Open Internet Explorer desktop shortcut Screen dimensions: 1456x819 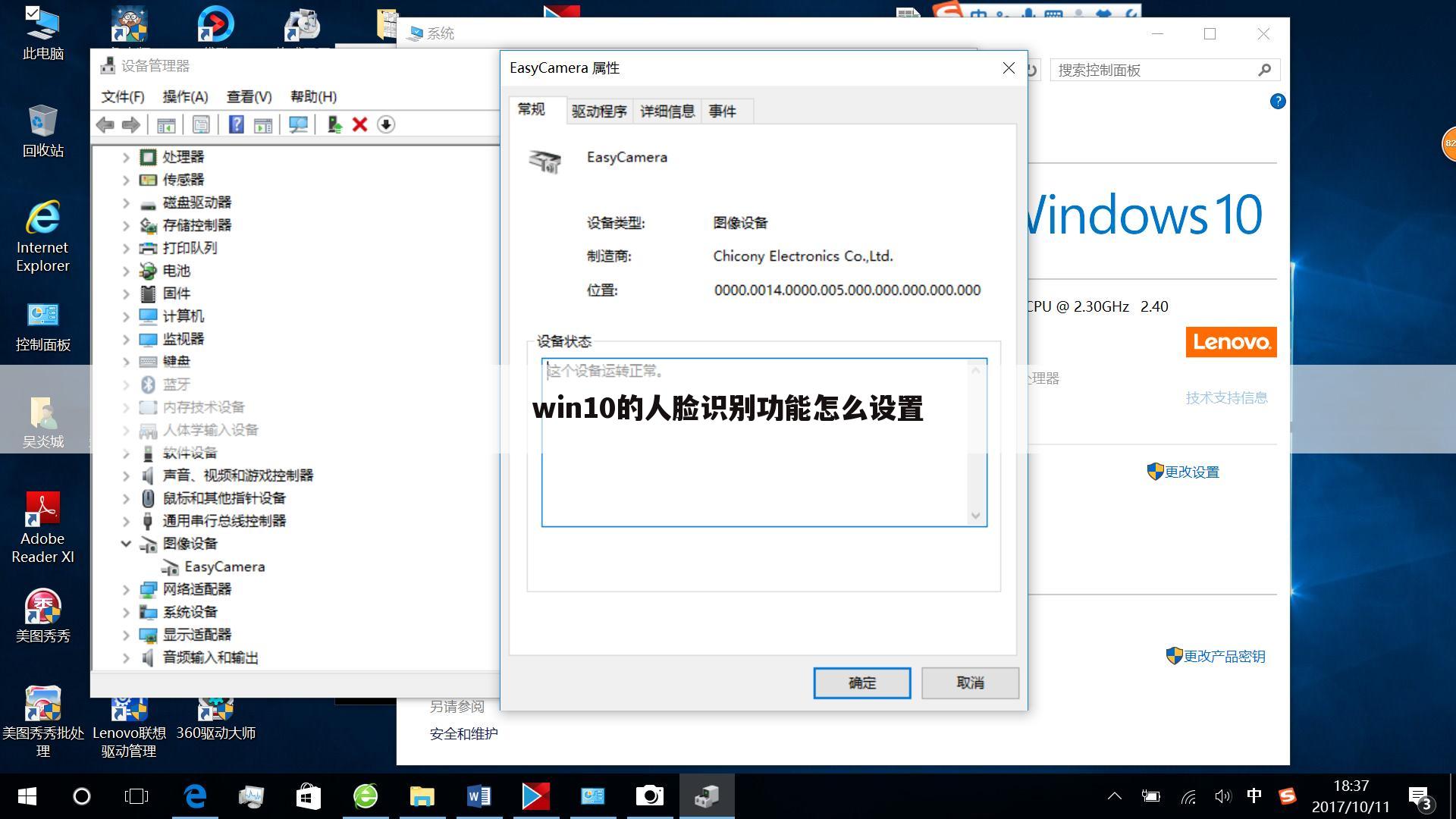pos(42,237)
